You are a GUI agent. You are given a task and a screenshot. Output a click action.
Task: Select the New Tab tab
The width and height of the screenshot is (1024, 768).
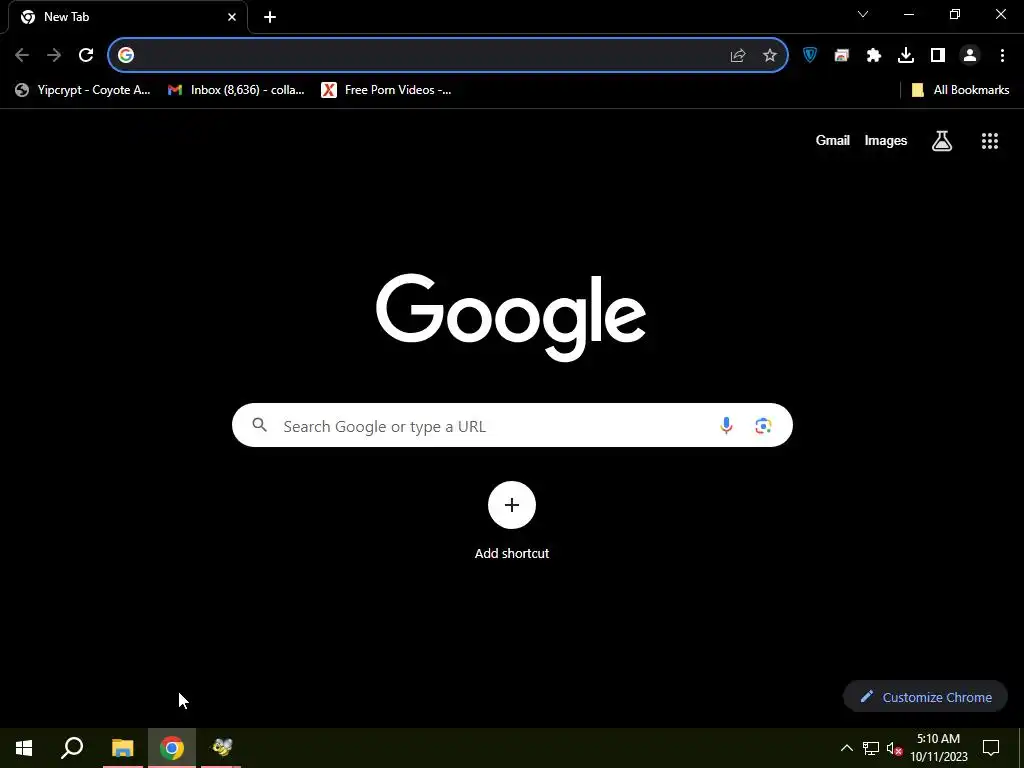click(x=127, y=17)
